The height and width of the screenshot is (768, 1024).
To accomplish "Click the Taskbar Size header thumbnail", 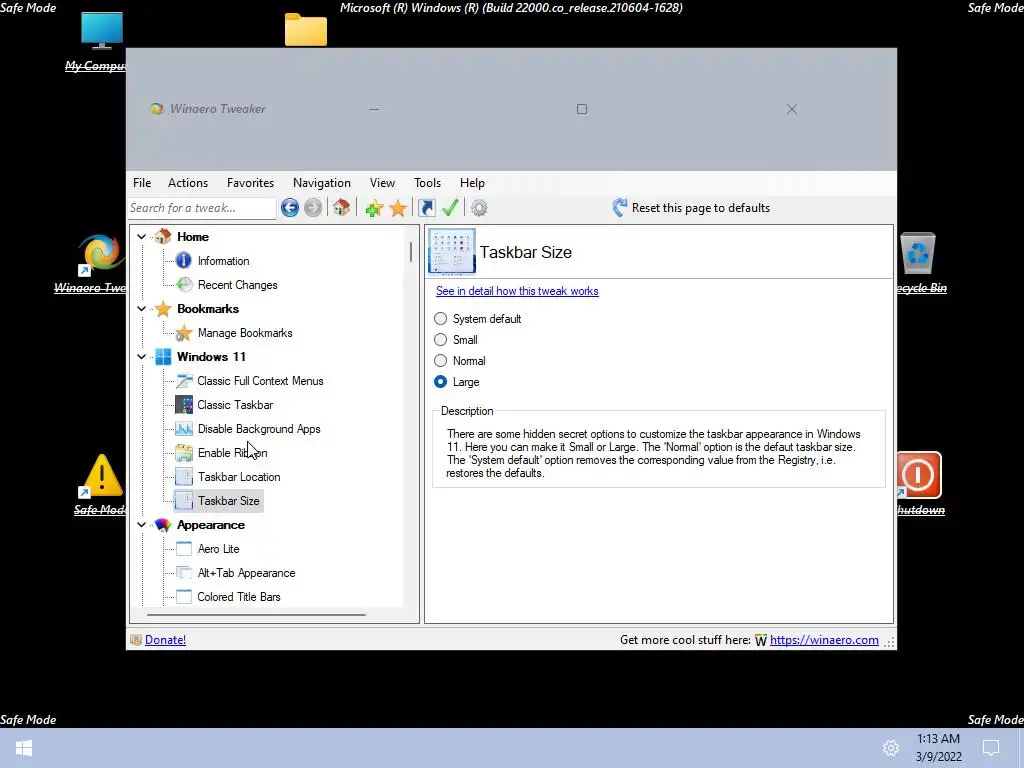I will click(x=451, y=251).
